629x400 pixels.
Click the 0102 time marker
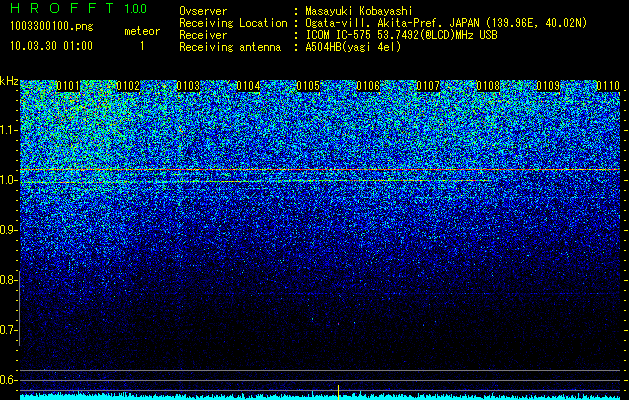(128, 86)
